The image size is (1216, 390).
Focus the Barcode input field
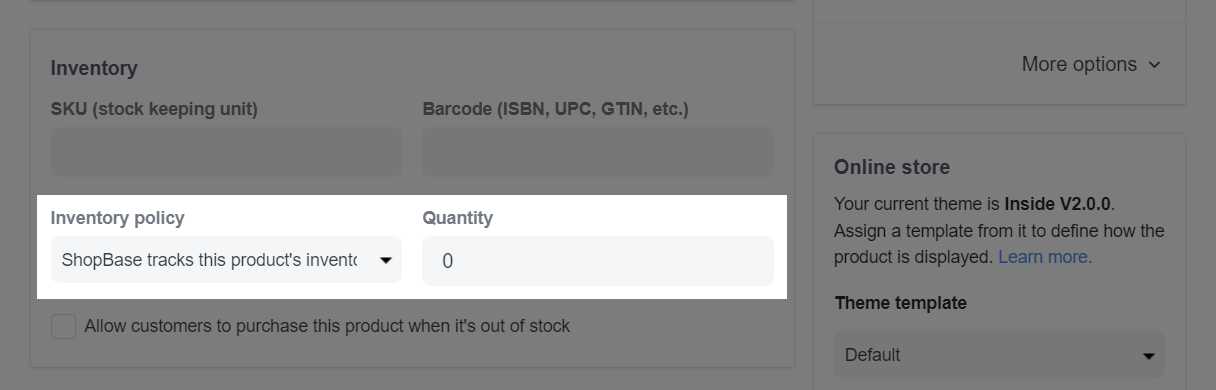(598, 152)
